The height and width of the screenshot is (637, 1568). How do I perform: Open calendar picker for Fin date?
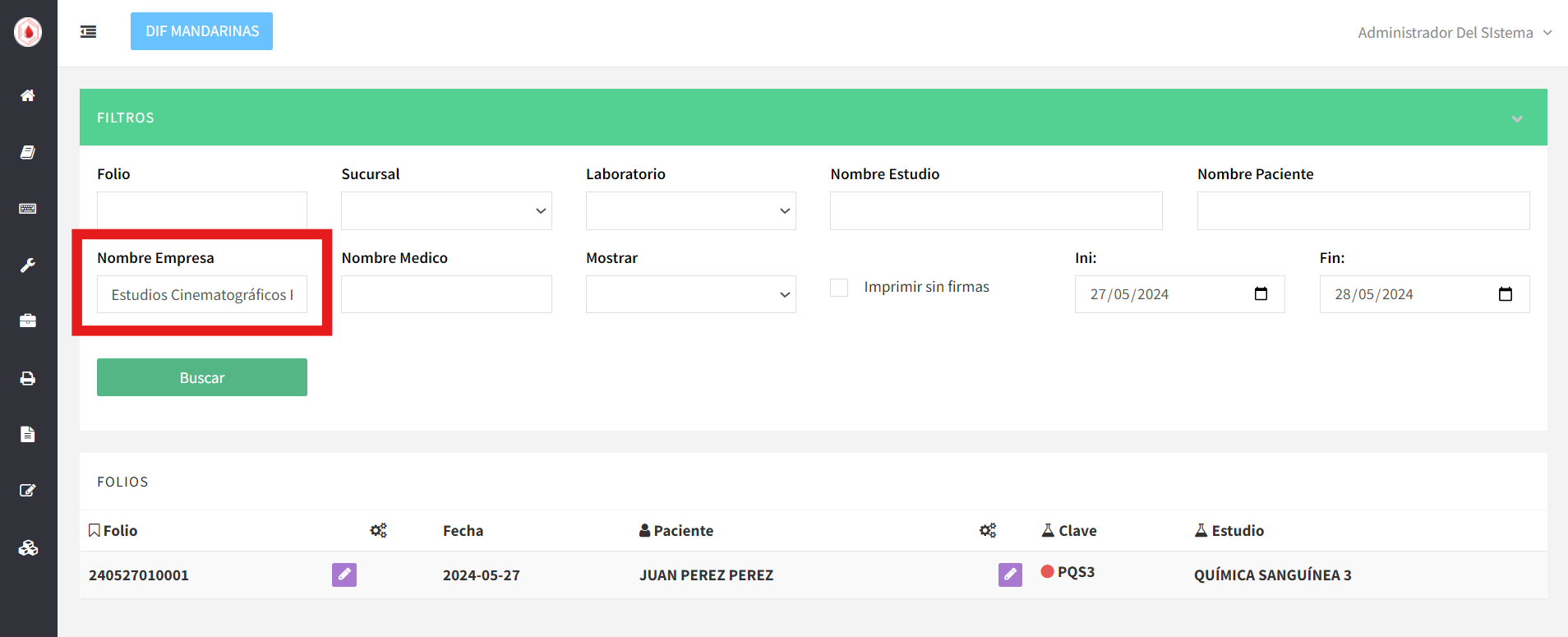click(x=1506, y=294)
